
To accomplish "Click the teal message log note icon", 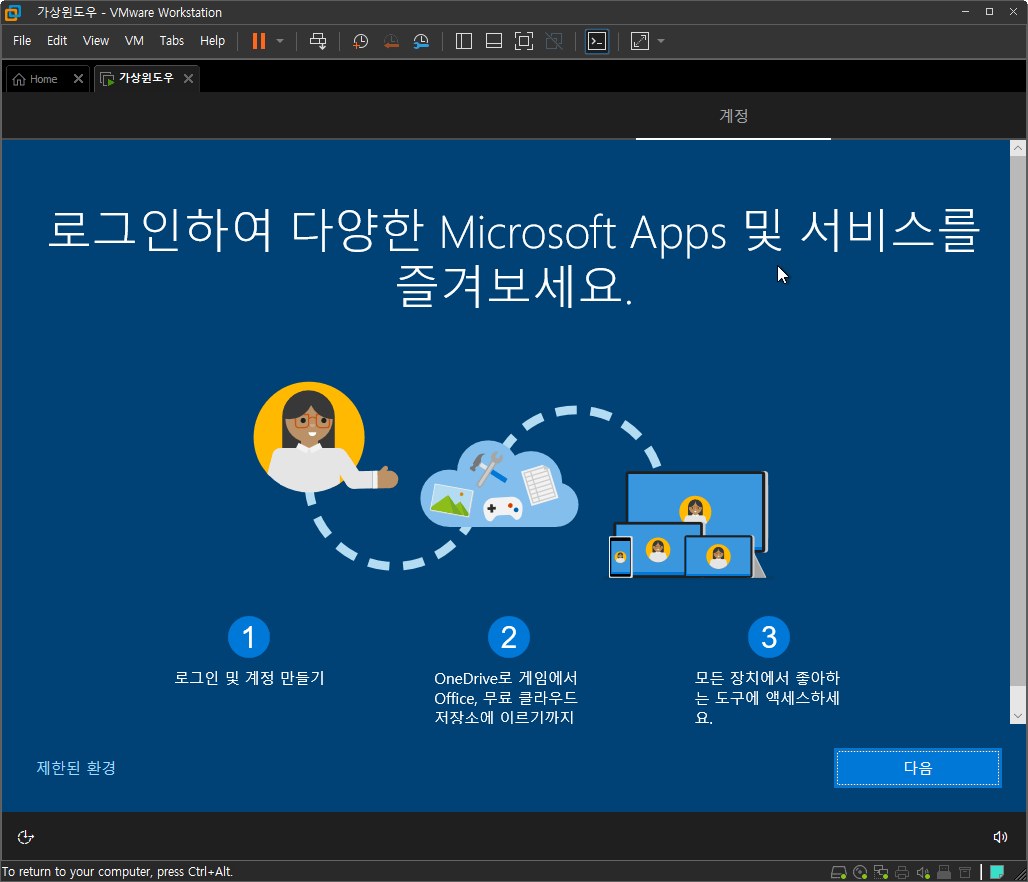I will tap(997, 872).
